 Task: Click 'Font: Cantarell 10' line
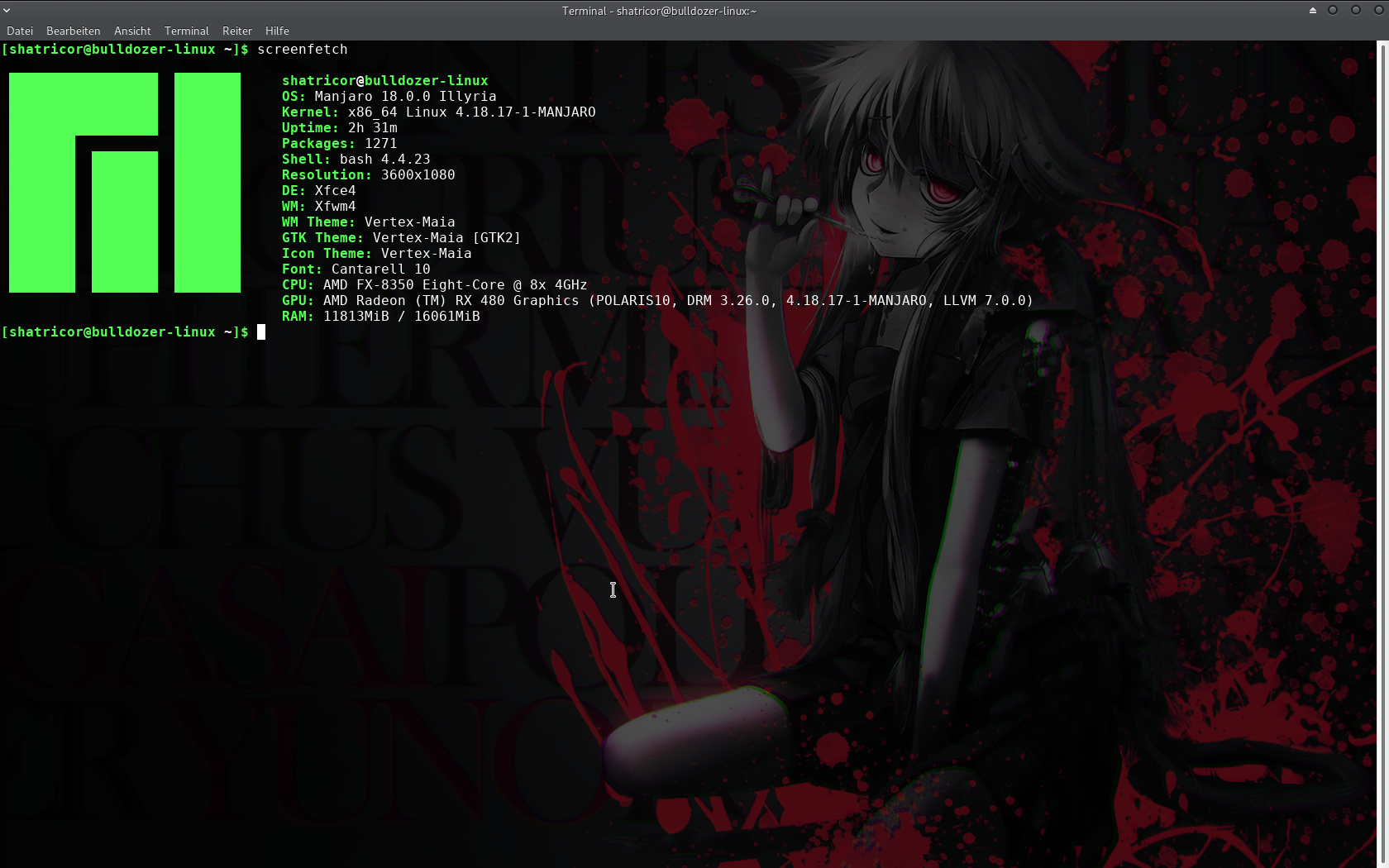point(356,269)
